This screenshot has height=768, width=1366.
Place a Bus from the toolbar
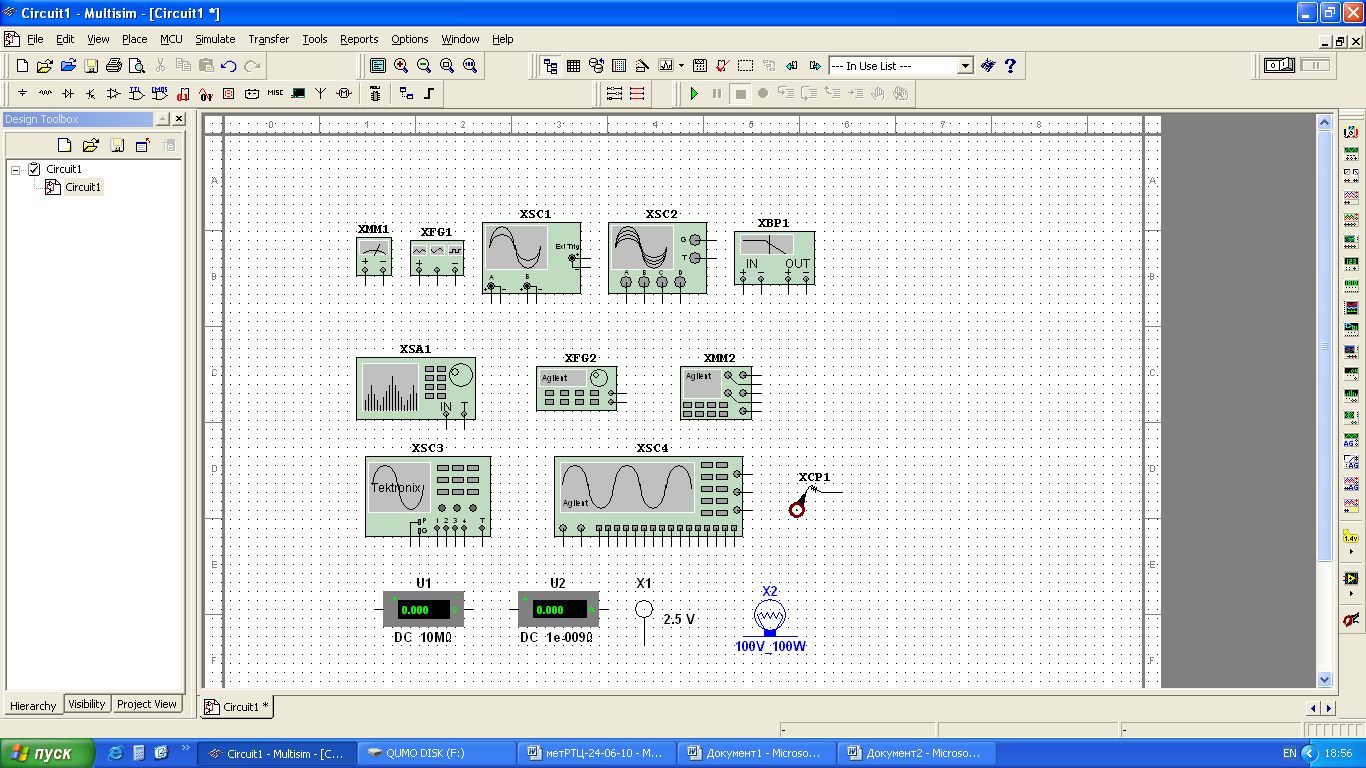(429, 93)
